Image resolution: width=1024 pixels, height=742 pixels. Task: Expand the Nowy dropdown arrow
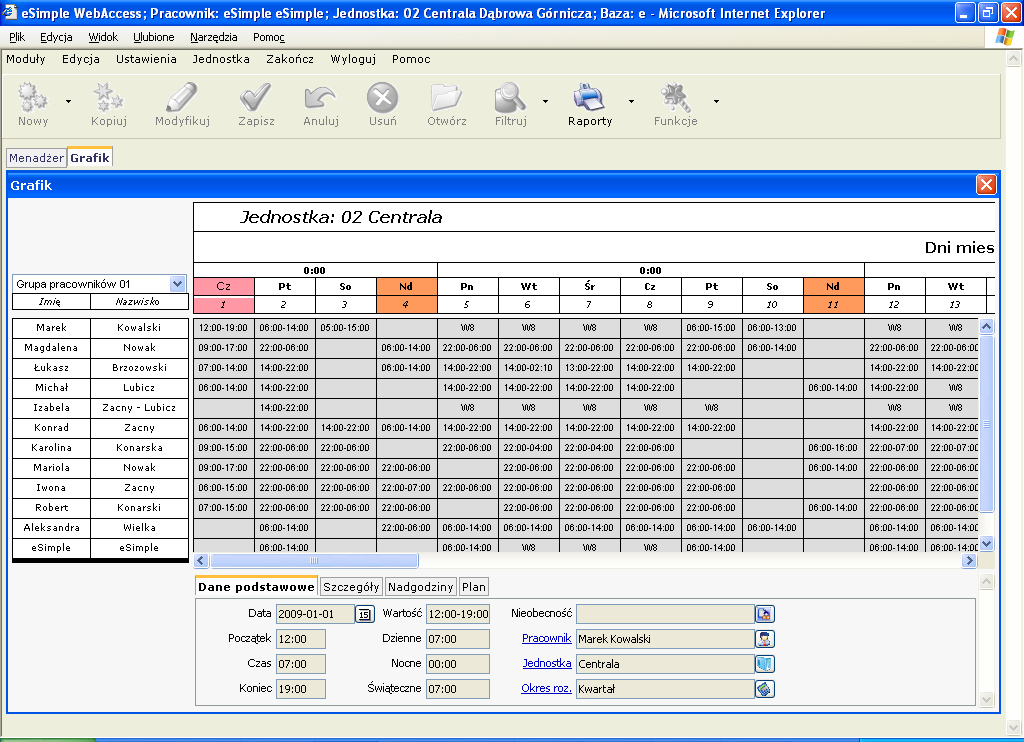69,101
